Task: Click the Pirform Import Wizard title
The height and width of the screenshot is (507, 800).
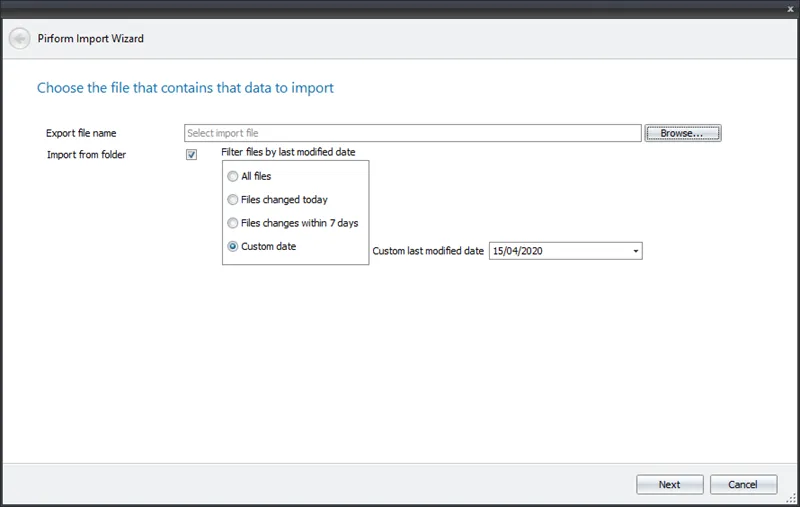Action: (91, 39)
